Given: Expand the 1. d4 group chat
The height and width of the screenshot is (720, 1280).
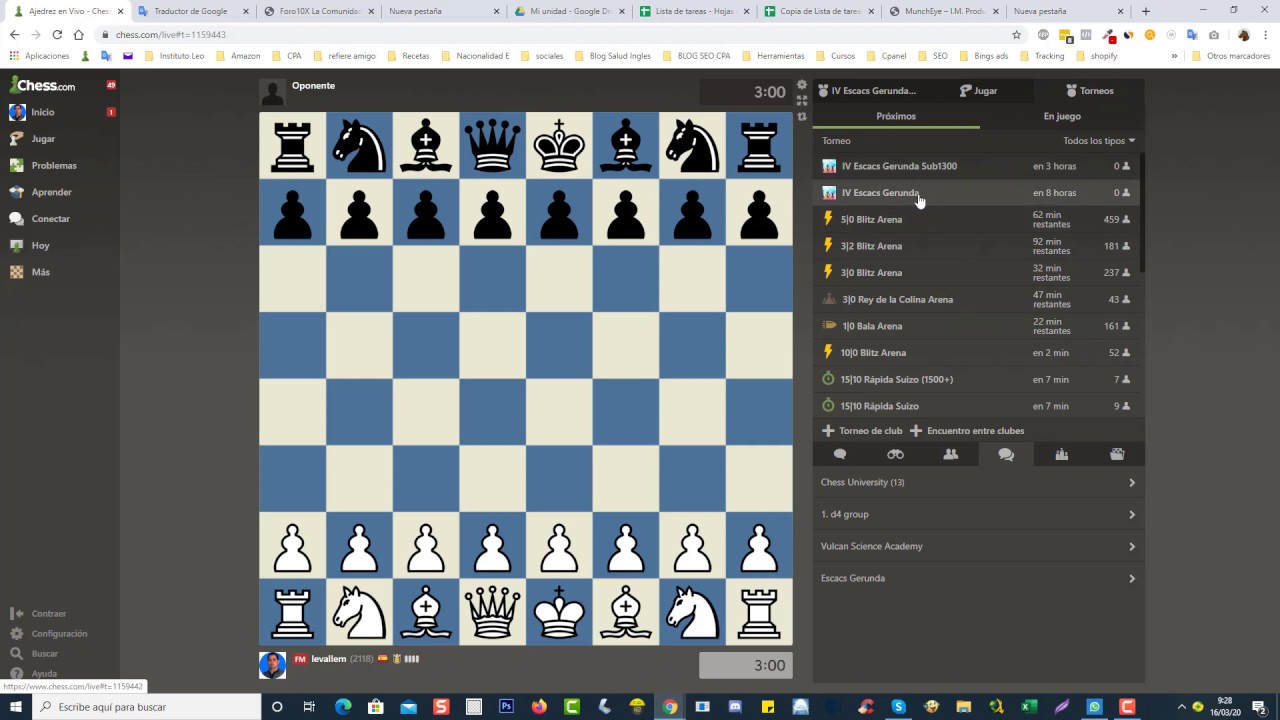Looking at the screenshot, I should (x=978, y=514).
